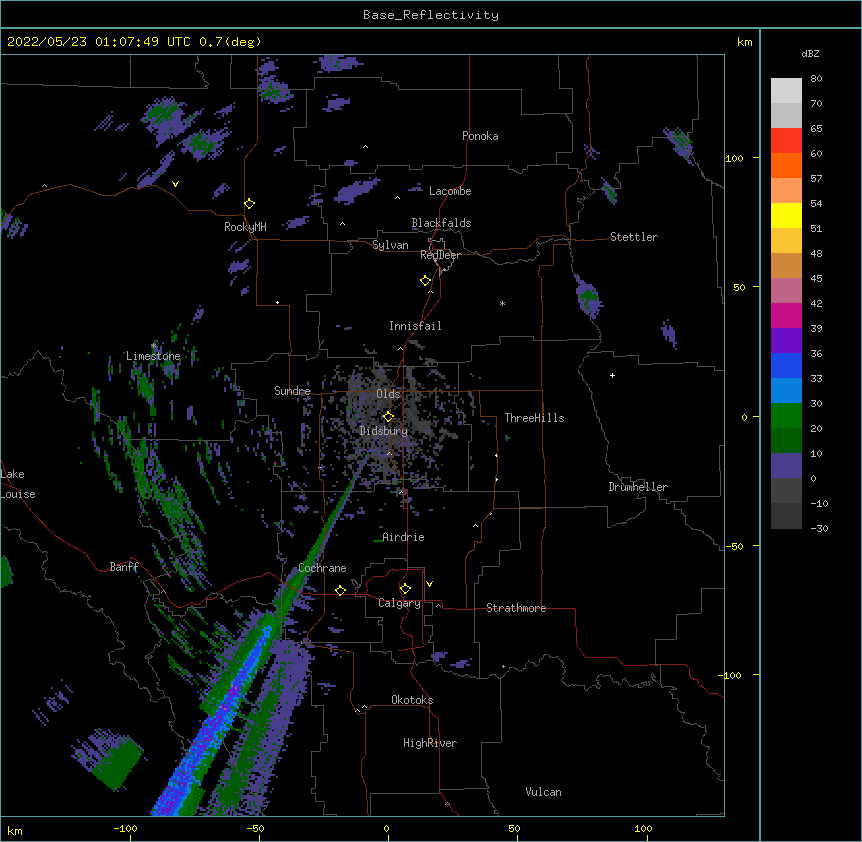This screenshot has width=862, height=842.
Task: Click the Ponoka city label
Action: tap(480, 136)
